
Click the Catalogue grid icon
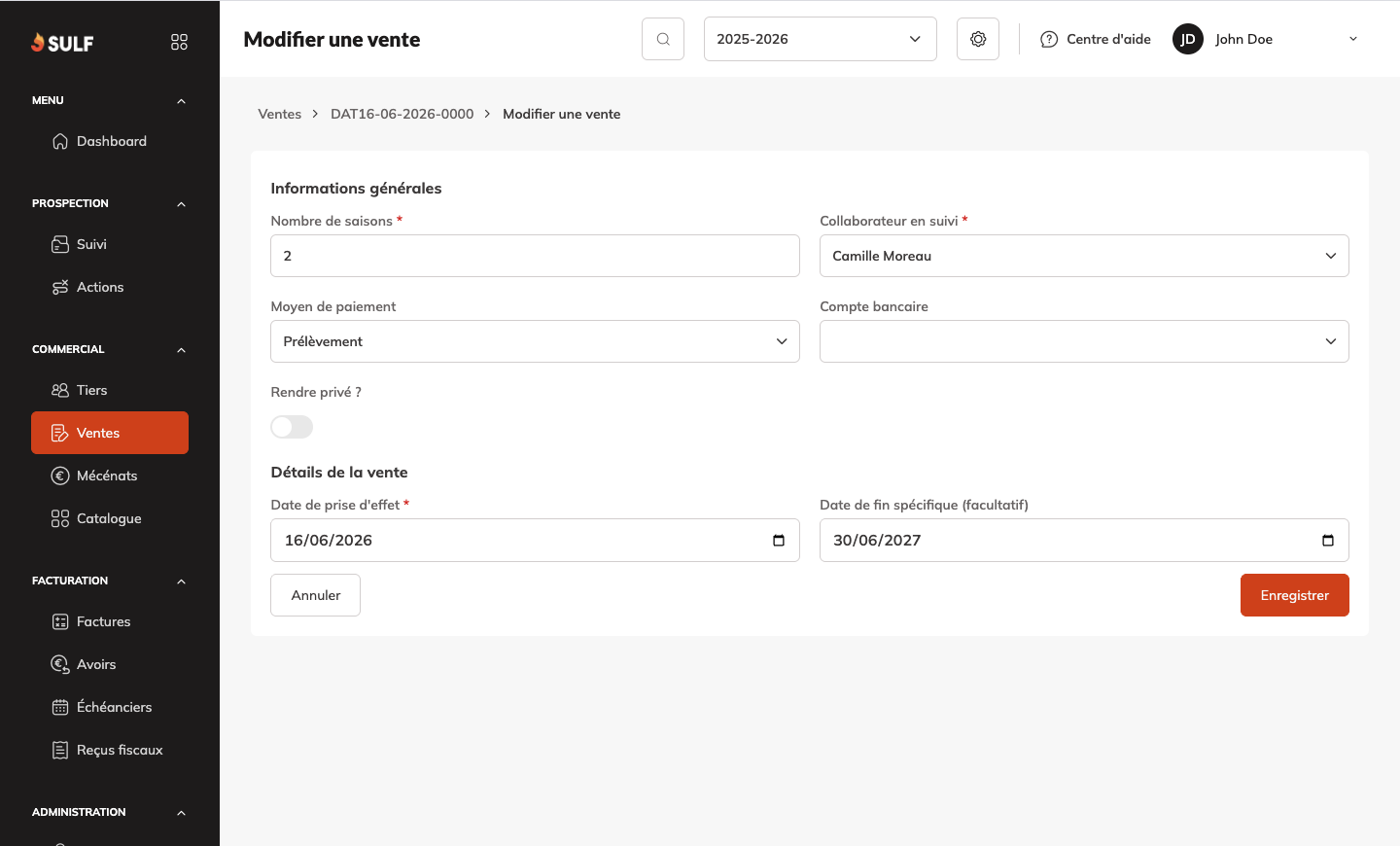click(60, 518)
